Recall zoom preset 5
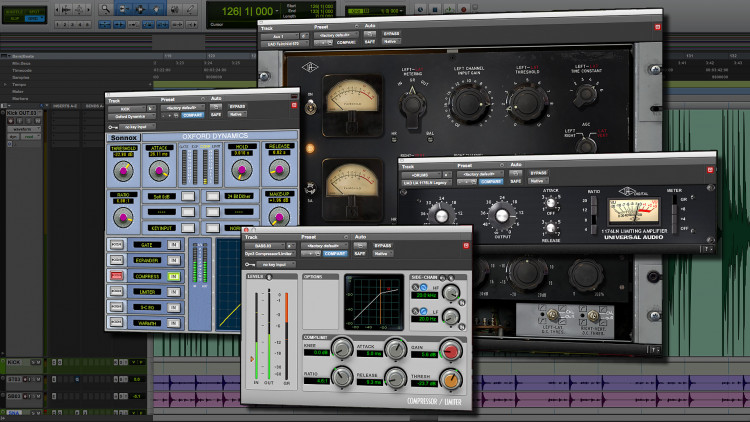The width and height of the screenshot is (750, 422). click(87, 24)
